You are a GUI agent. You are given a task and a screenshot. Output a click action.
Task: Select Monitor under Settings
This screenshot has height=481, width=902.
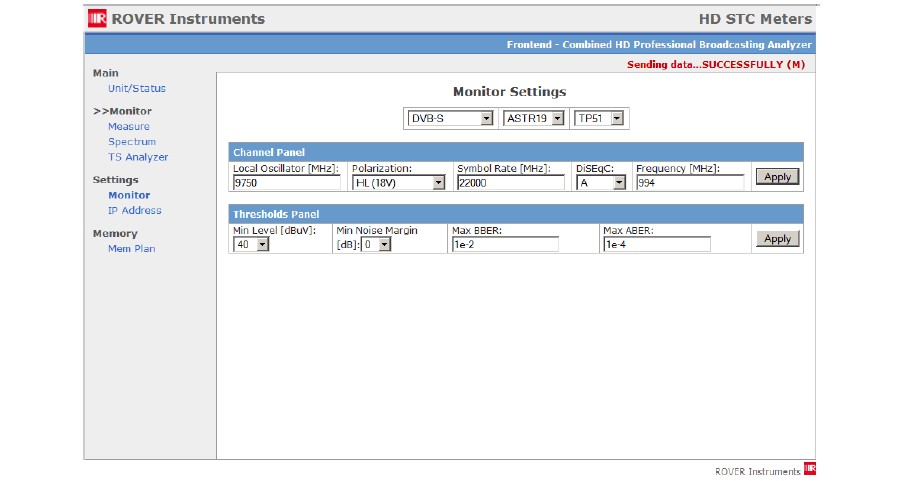point(129,195)
